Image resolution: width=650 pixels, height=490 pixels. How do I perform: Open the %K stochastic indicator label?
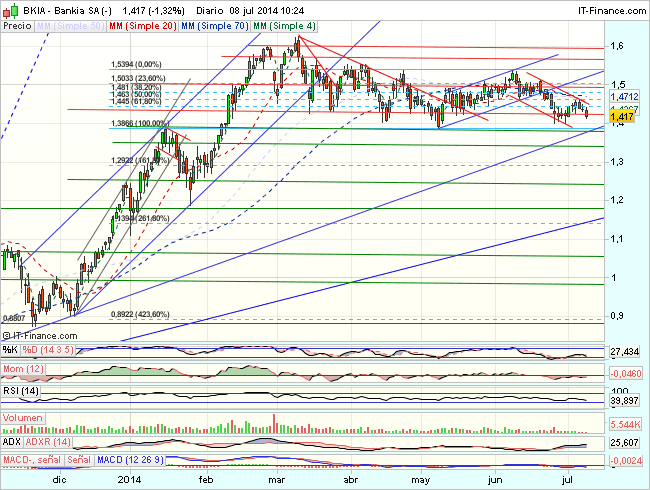point(10,349)
